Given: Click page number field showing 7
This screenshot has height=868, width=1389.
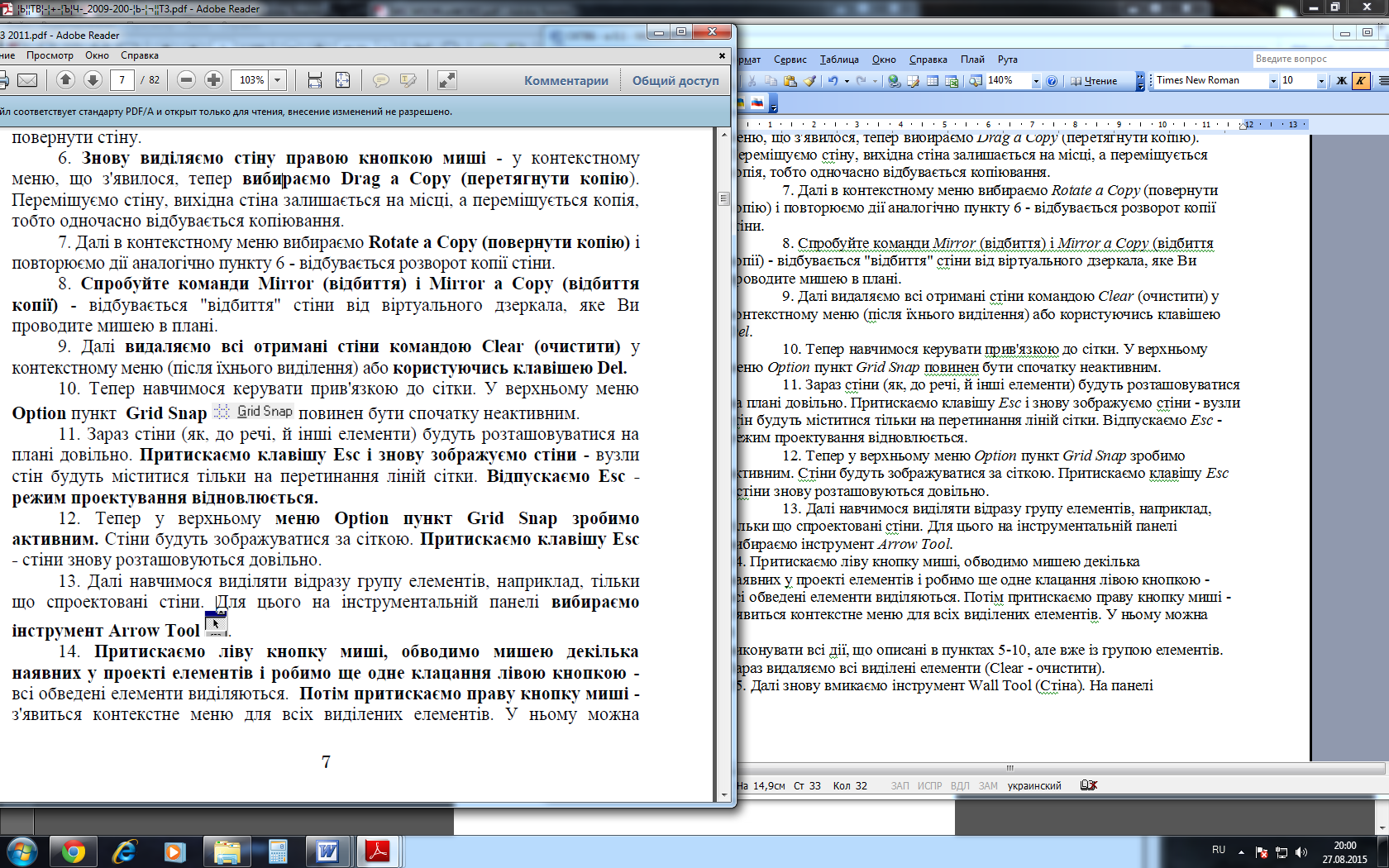Looking at the screenshot, I should (122, 80).
